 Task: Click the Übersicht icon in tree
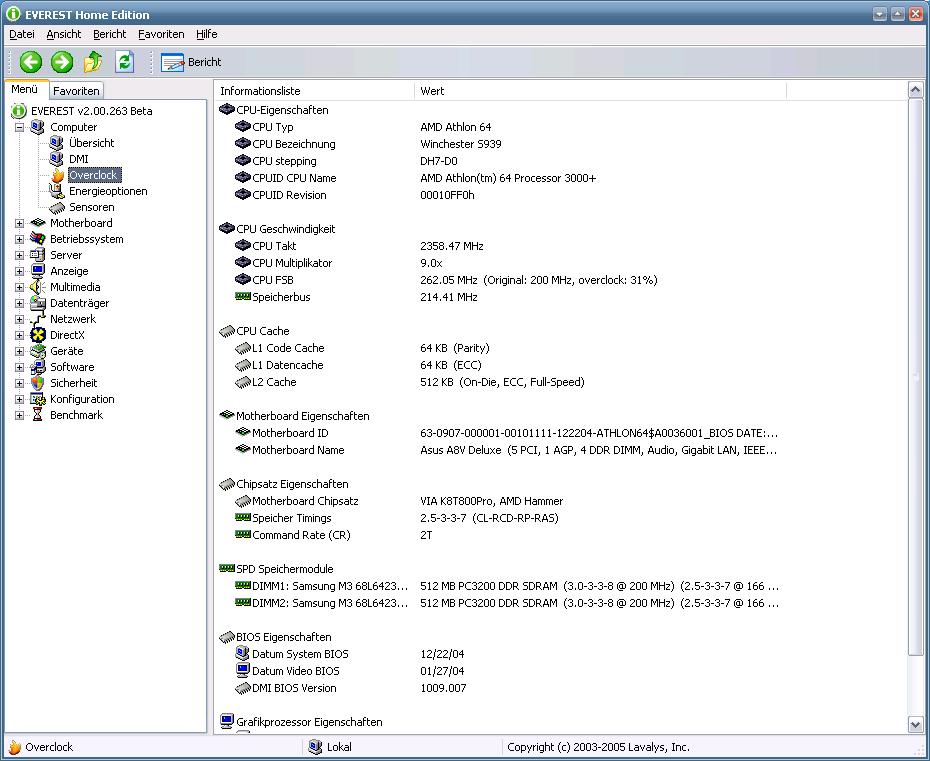(x=56, y=143)
